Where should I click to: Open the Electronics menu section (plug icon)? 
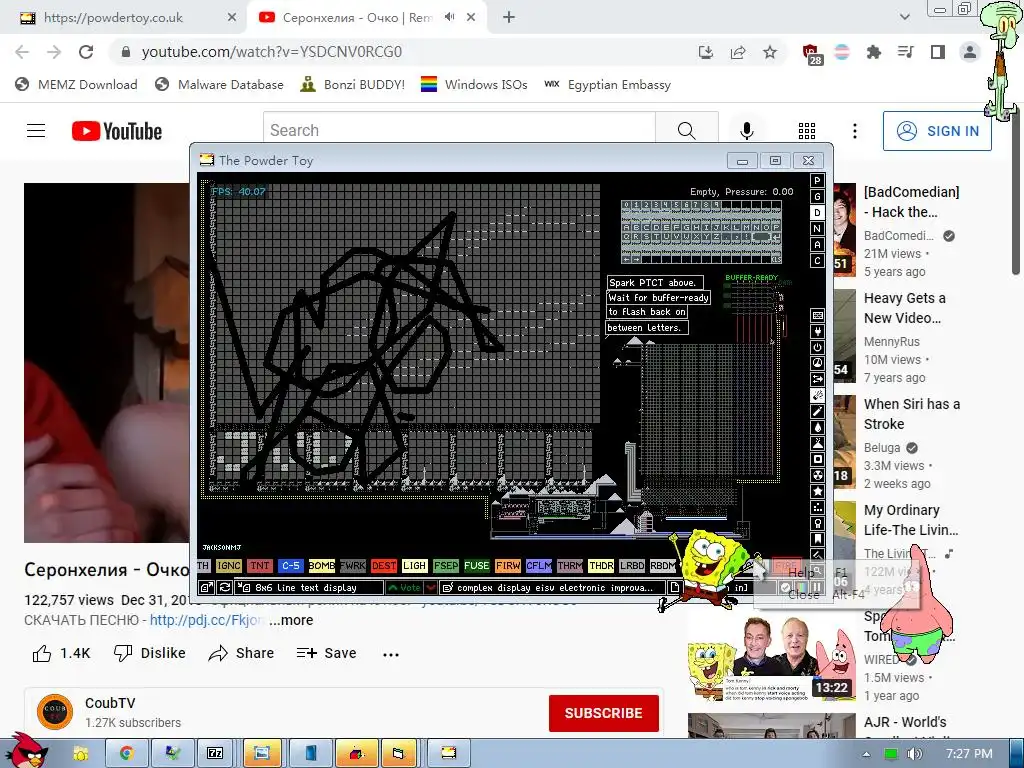click(817, 331)
